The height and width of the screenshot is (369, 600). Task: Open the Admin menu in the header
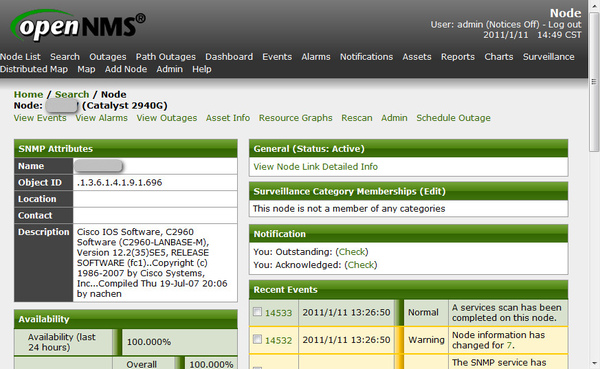[169, 69]
